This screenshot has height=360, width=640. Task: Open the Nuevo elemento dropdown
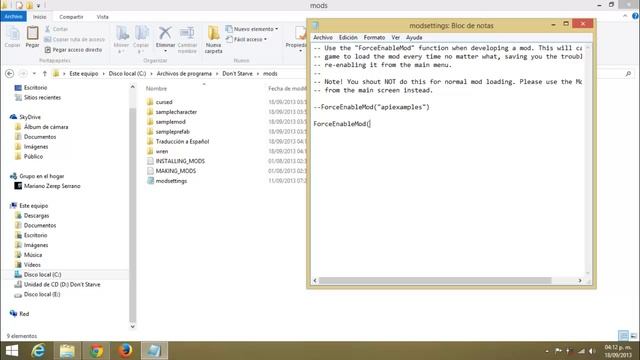click(x=252, y=29)
